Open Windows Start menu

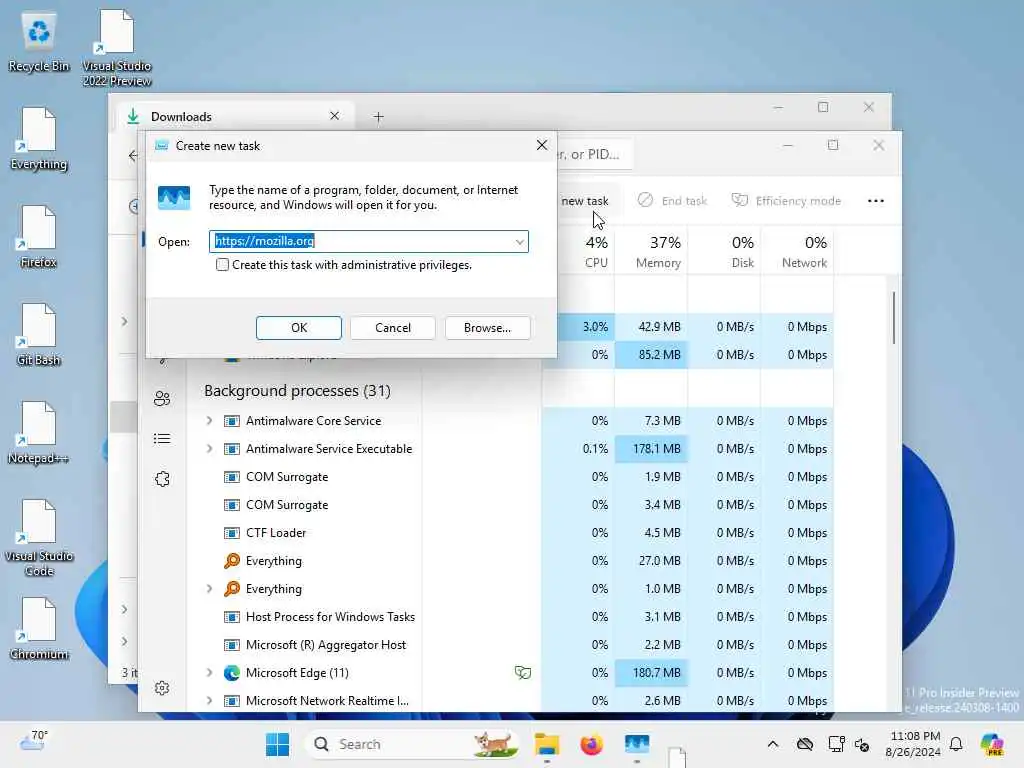coord(278,744)
